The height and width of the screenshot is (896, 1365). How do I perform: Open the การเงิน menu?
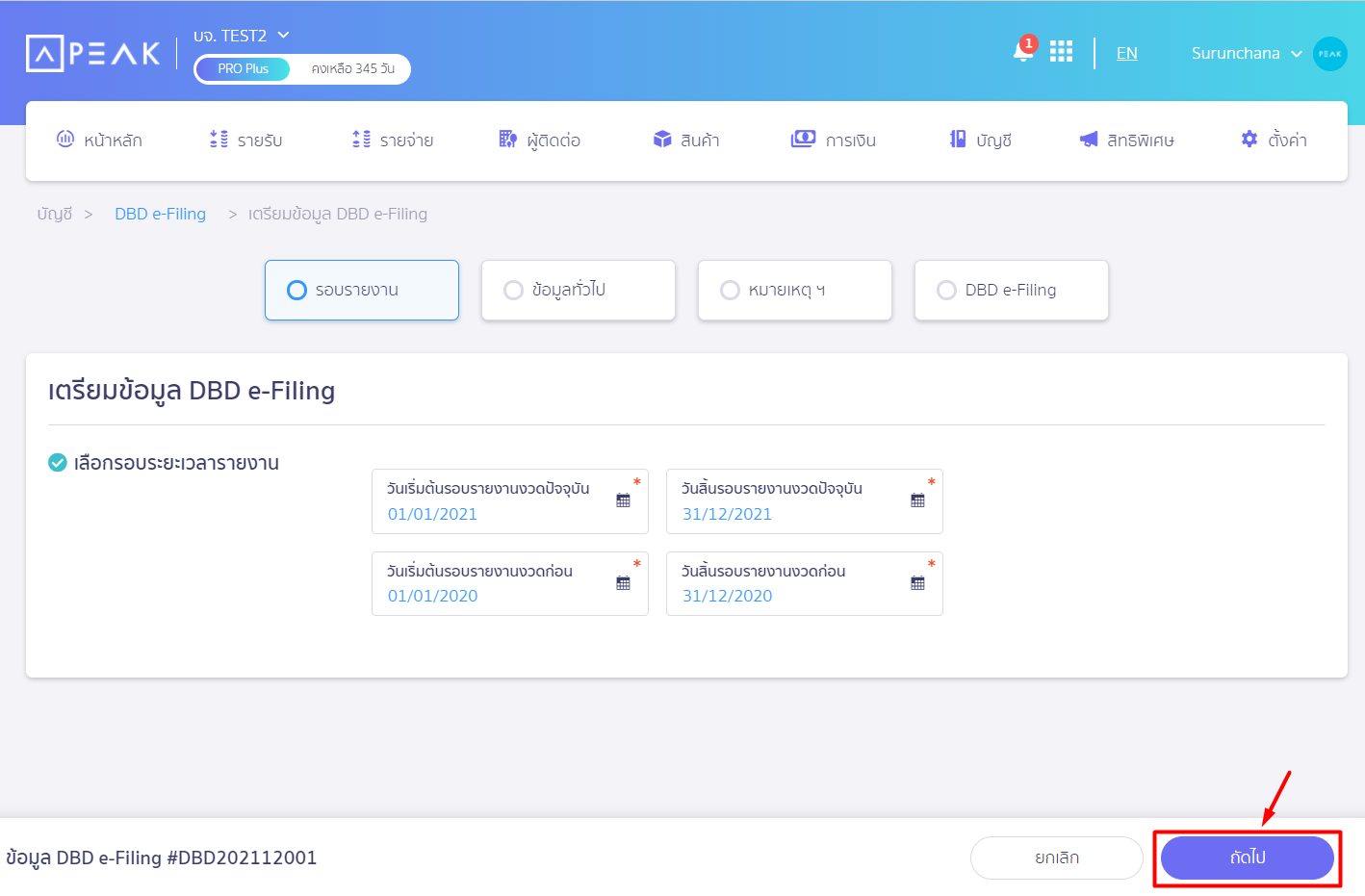pos(834,140)
